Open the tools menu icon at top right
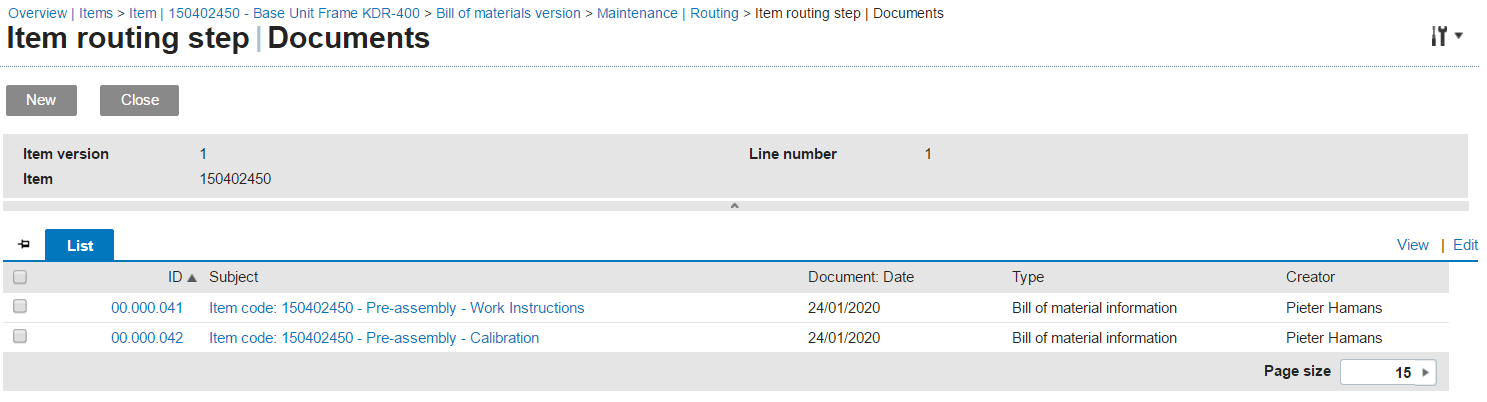The image size is (1487, 402). [1446, 36]
